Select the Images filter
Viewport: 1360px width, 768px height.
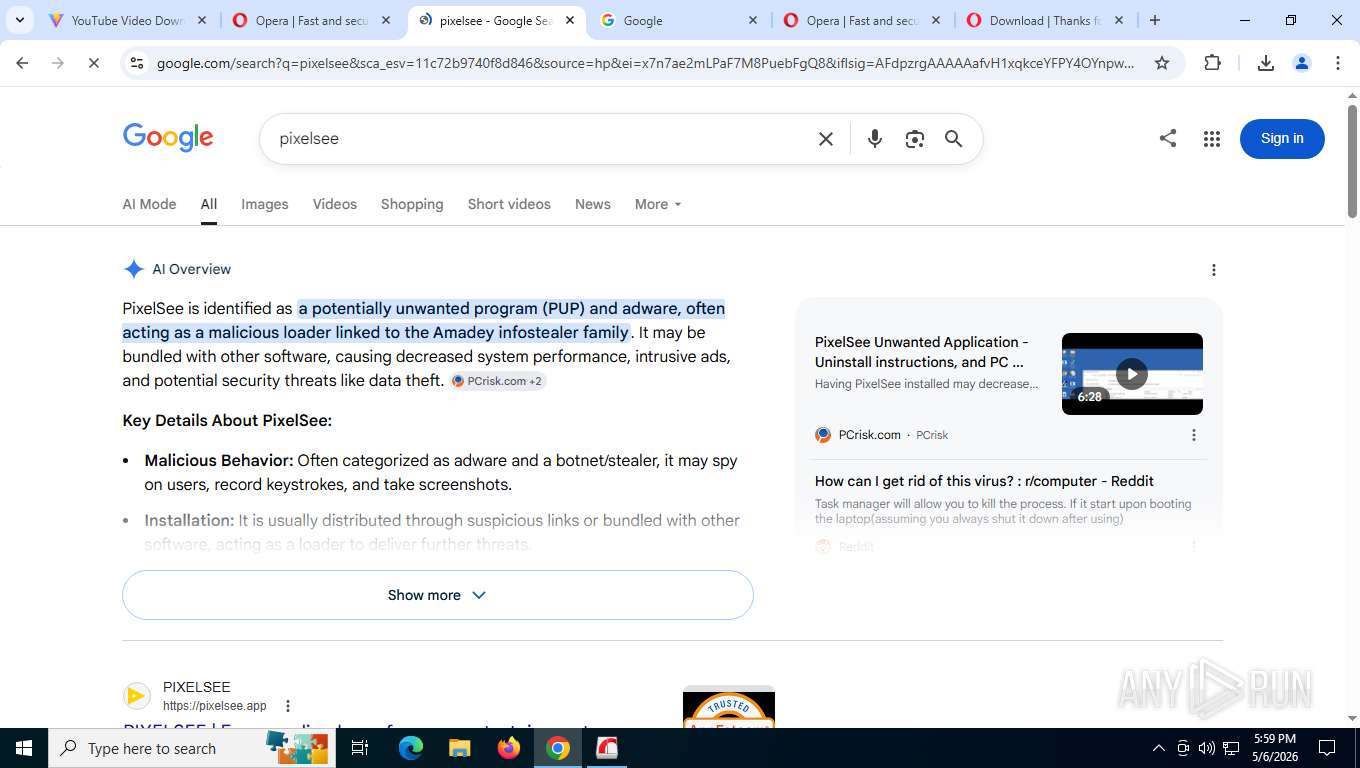click(x=265, y=204)
